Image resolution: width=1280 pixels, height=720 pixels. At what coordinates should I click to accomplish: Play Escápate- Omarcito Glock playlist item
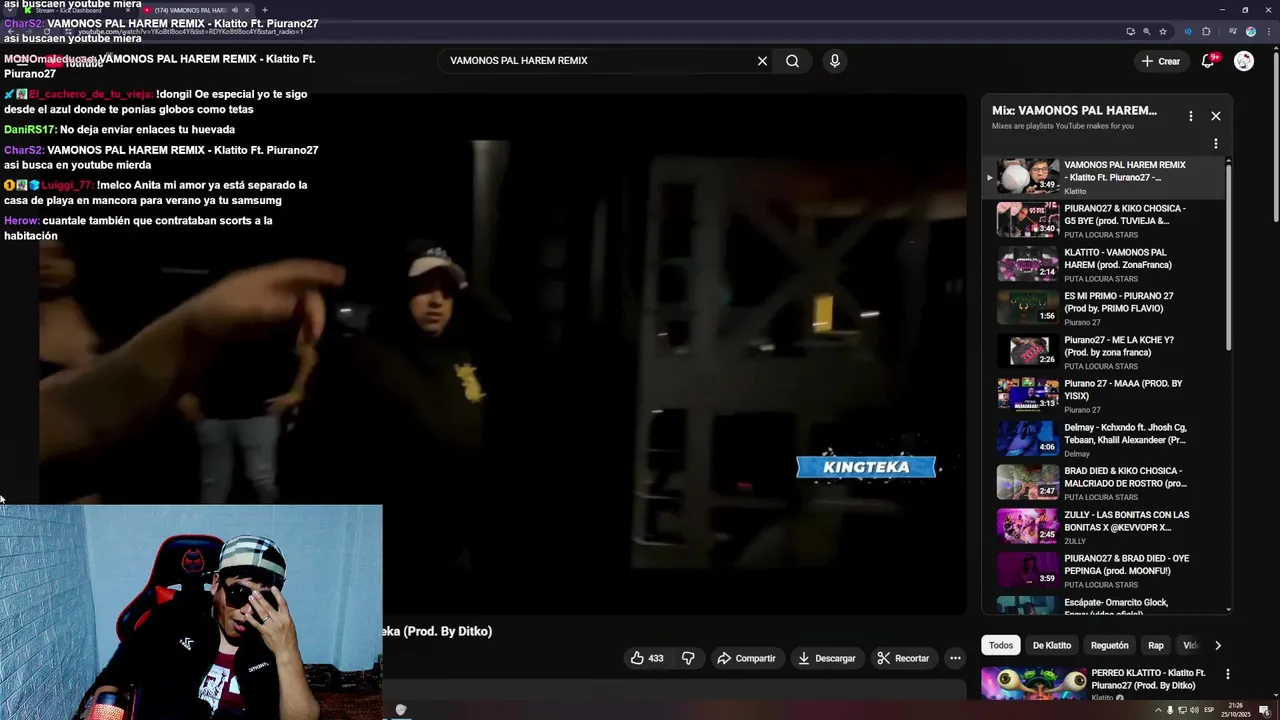tap(1103, 605)
